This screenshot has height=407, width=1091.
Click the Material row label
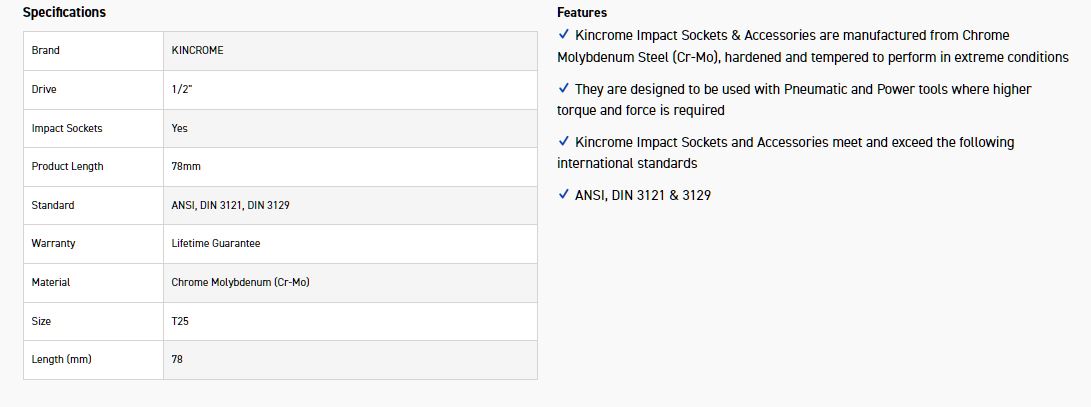(x=51, y=283)
